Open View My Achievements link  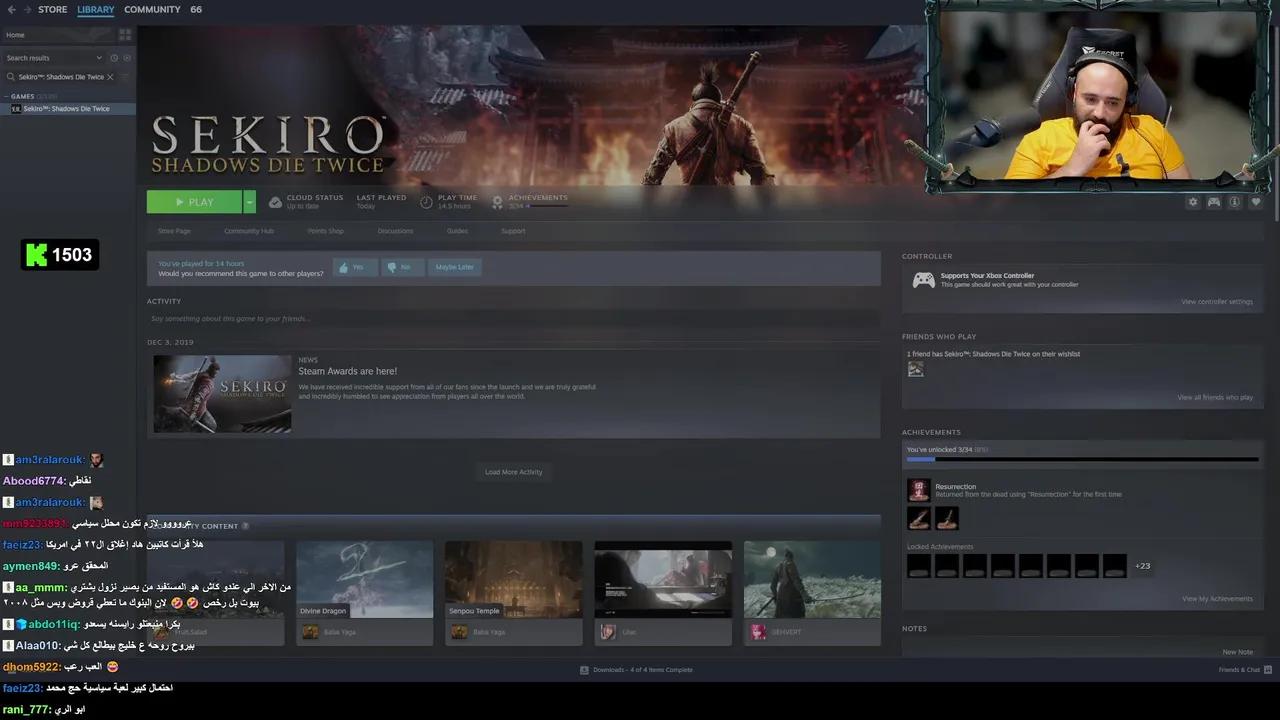(1216, 599)
